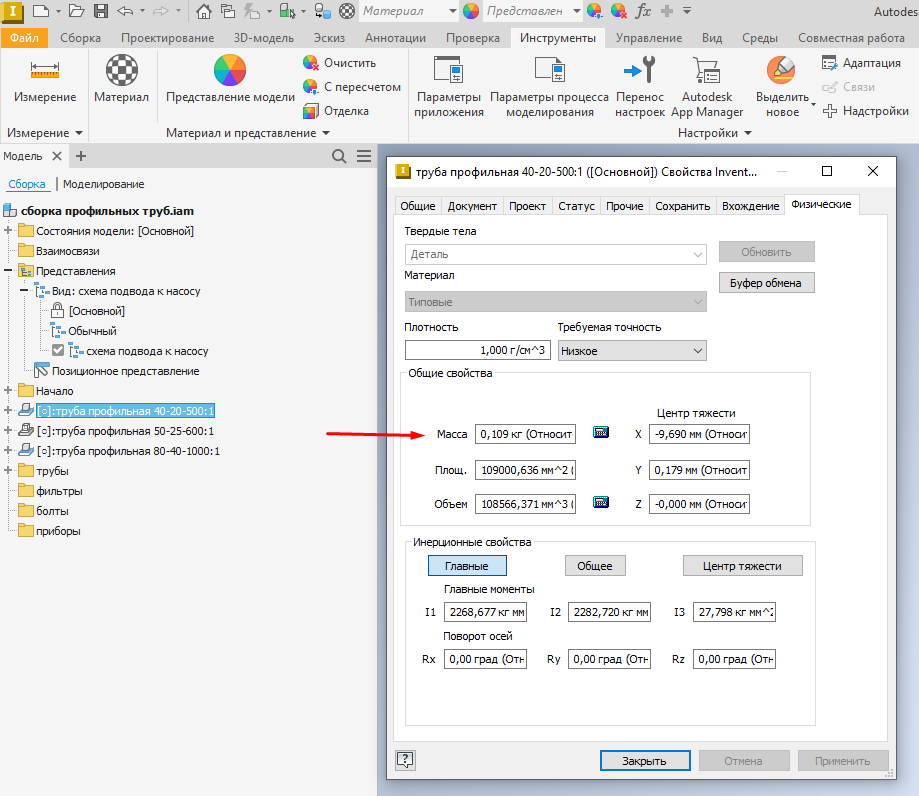The height and width of the screenshot is (796, 919).
Task: Select труба профильная 80-40-1000:1 in tree
Action: [x=128, y=451]
